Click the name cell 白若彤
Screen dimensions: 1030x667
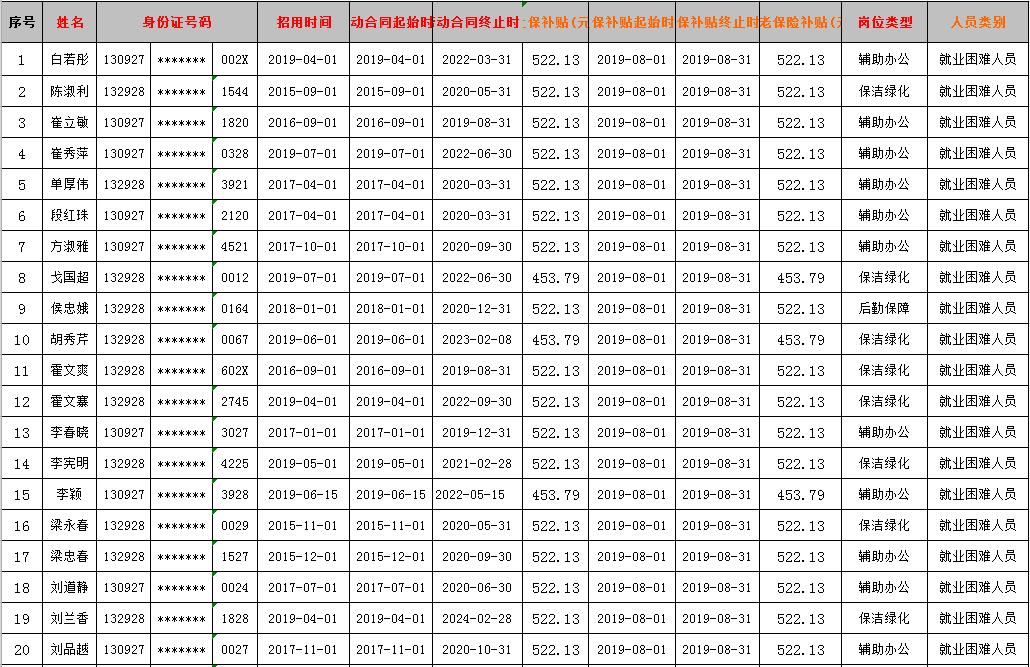[70, 60]
